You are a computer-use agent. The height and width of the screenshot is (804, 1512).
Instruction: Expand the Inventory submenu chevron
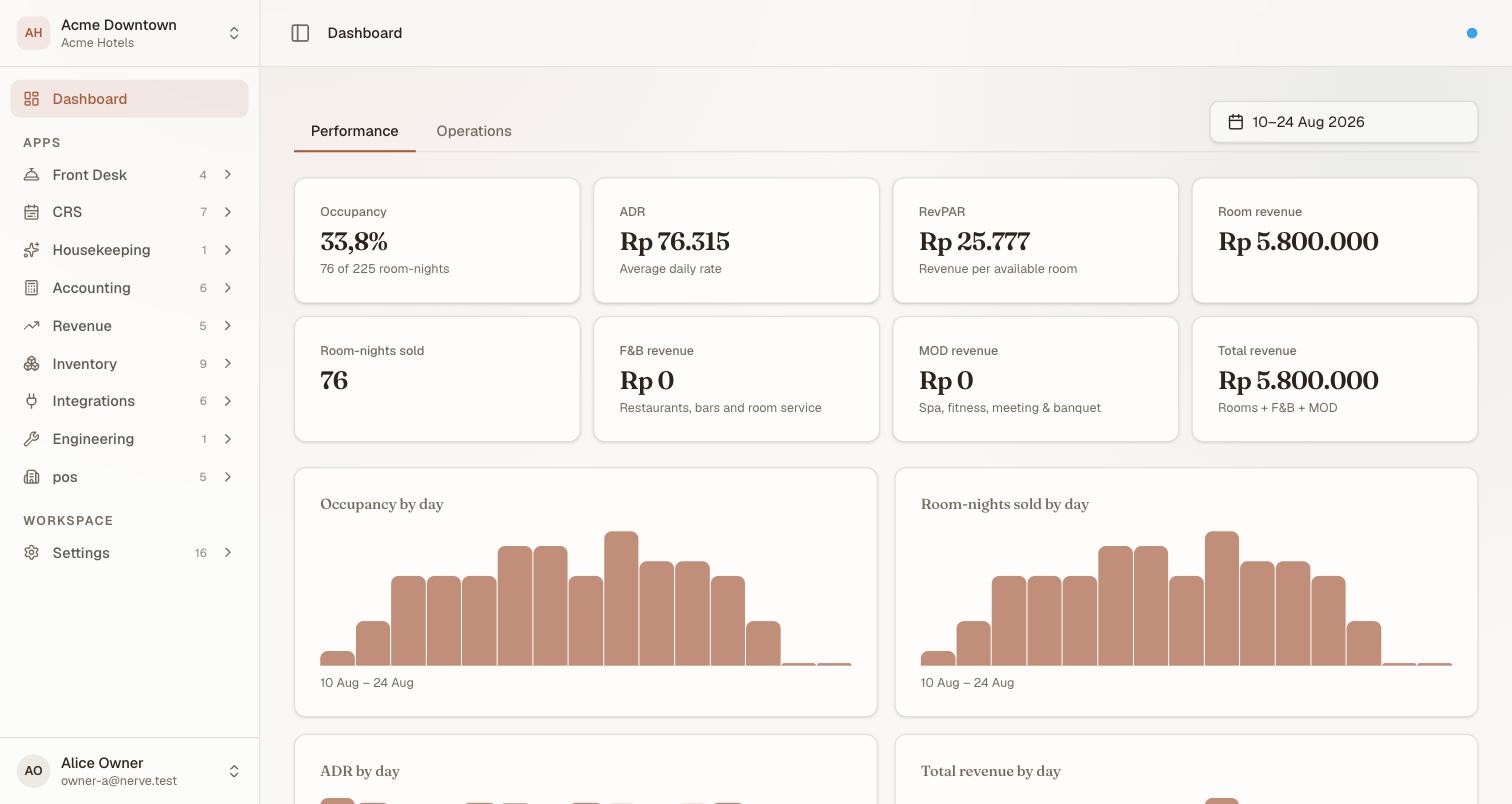point(228,364)
